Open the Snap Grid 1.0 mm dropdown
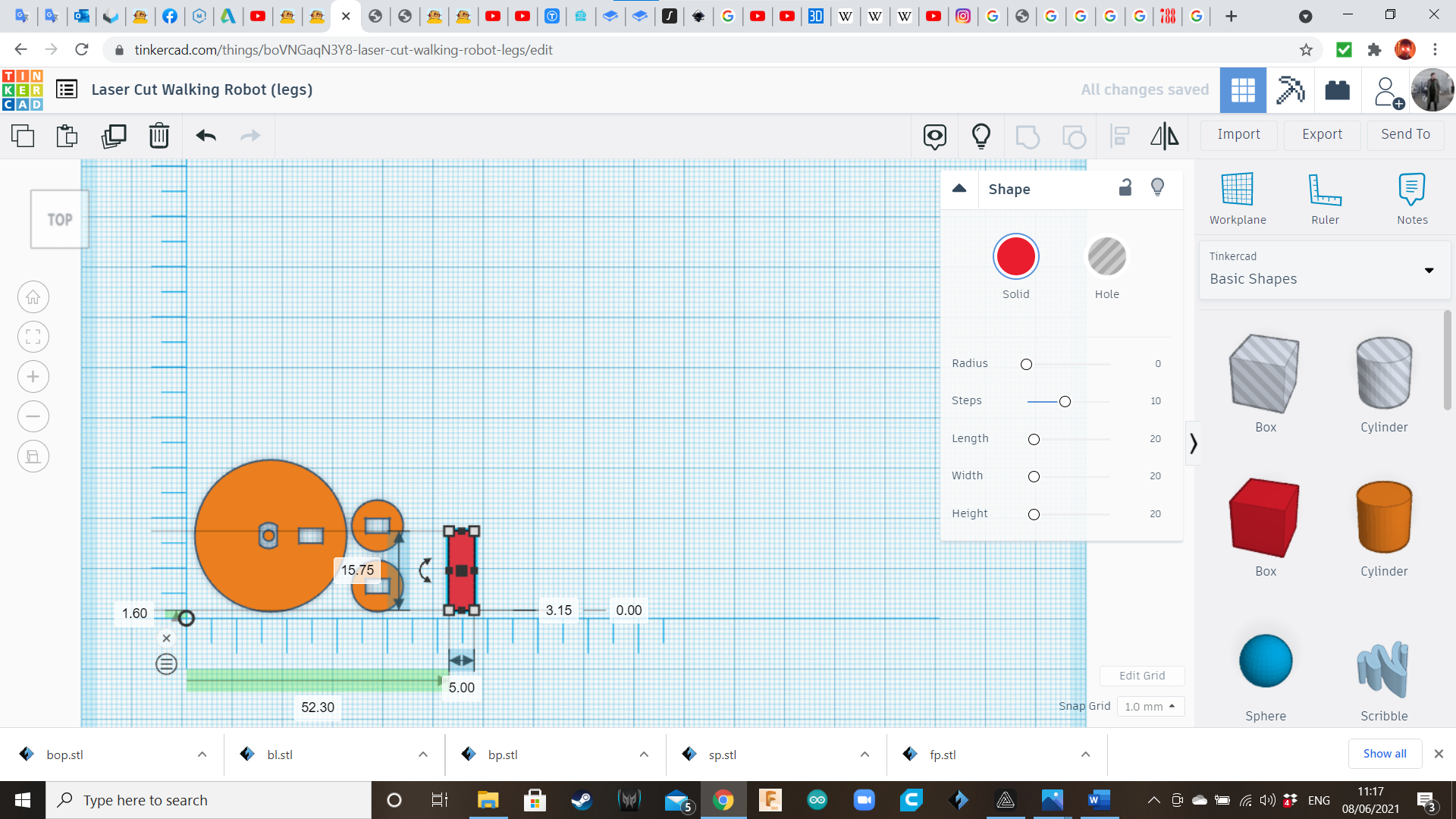 pos(1150,706)
